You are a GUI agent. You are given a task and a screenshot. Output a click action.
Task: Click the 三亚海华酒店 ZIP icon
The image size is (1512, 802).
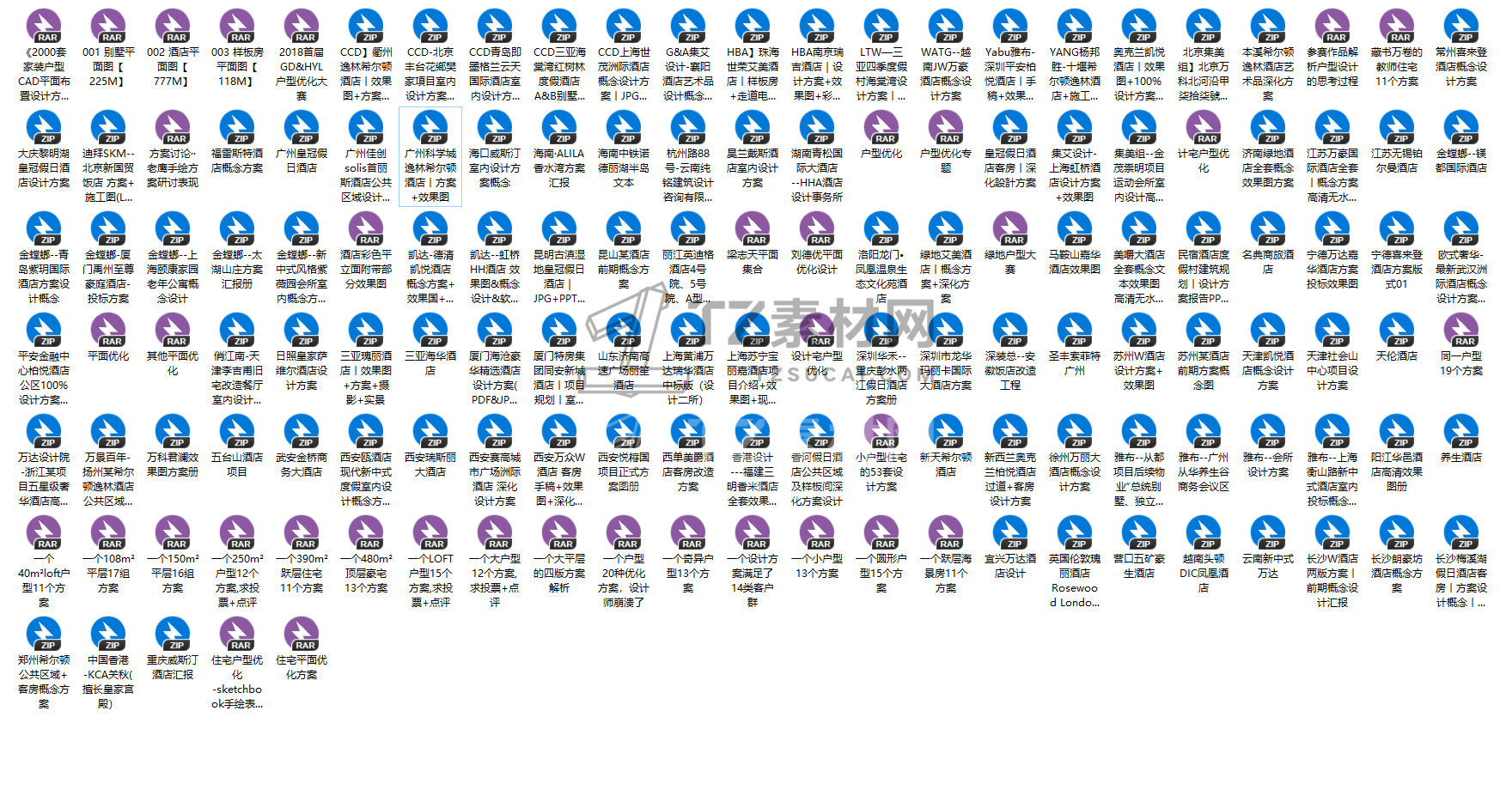click(x=430, y=330)
